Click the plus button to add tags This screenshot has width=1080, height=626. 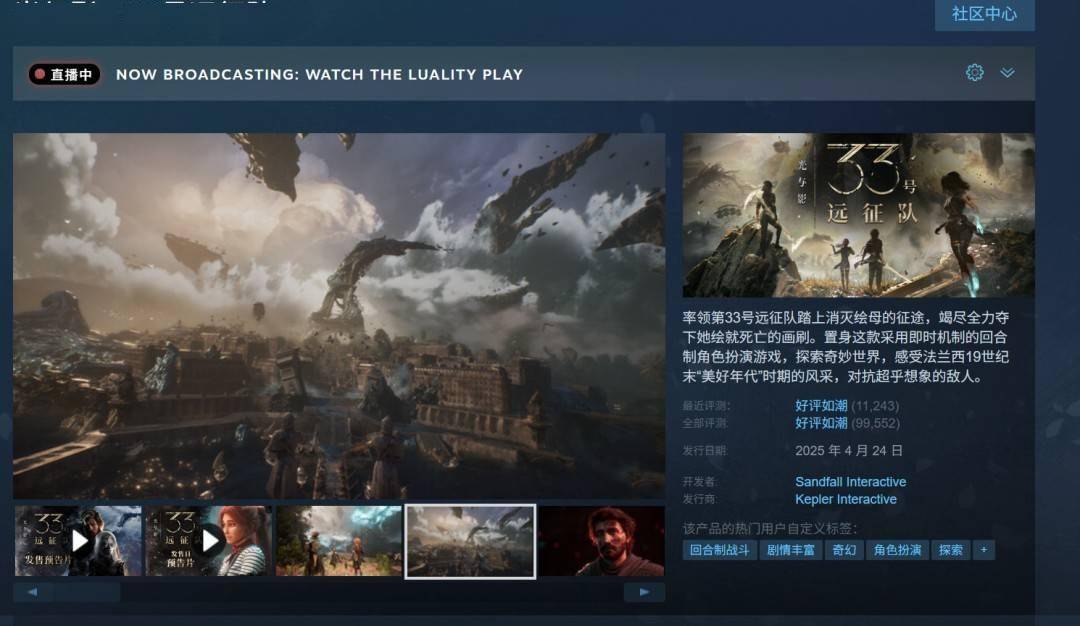point(984,550)
